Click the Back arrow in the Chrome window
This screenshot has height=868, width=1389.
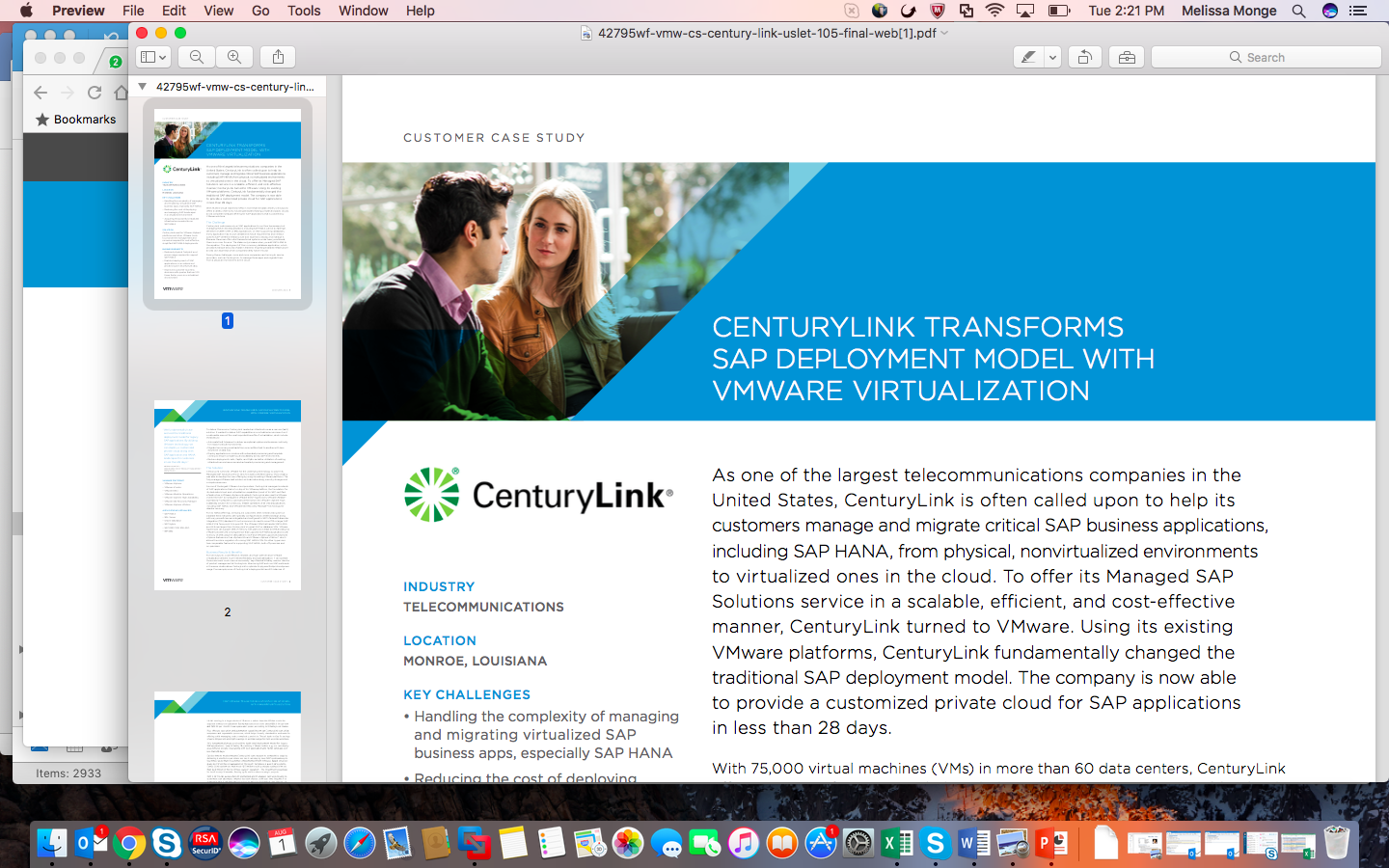coord(41,93)
